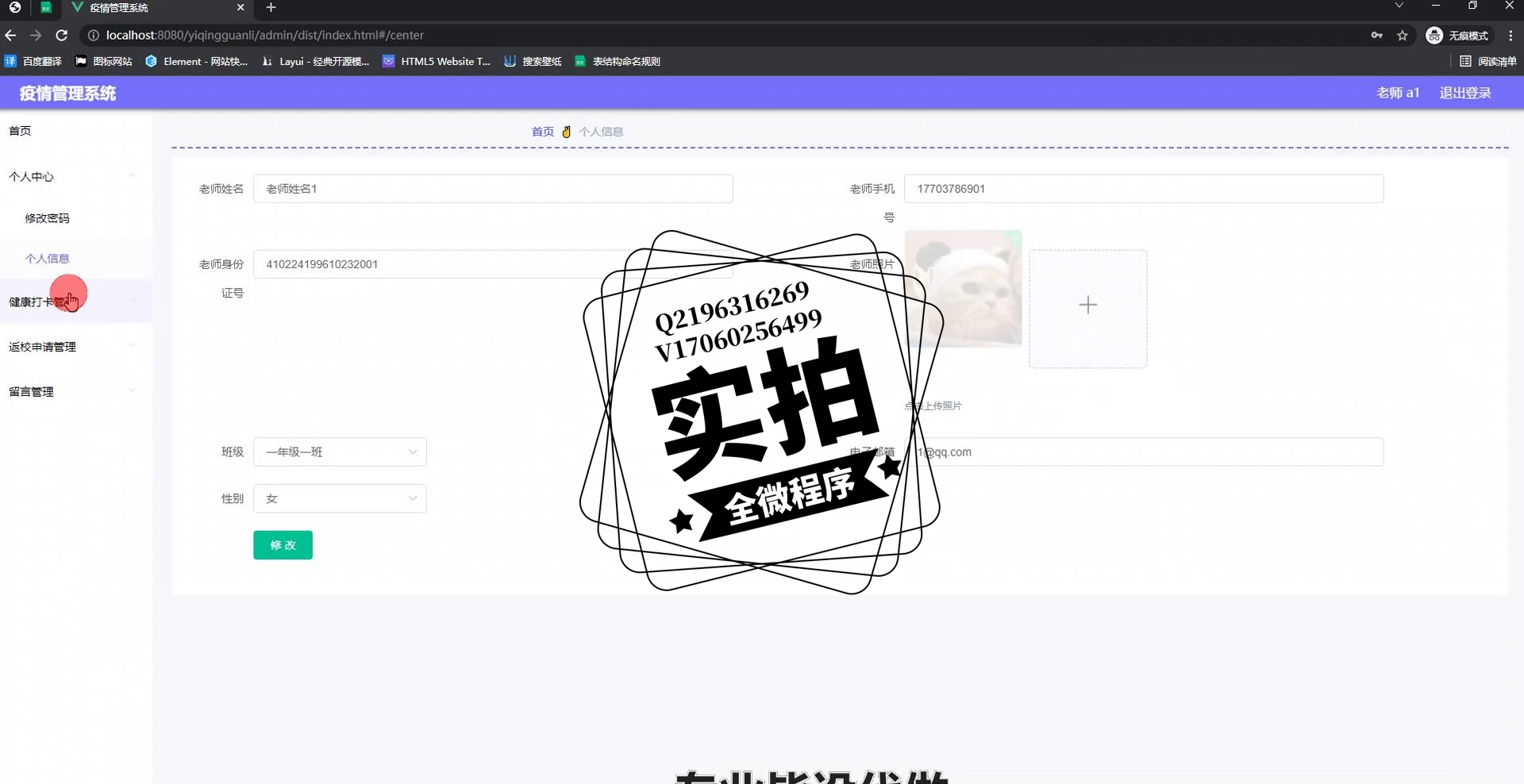
Task: Bookmark this page with the star icon
Action: click(1403, 35)
